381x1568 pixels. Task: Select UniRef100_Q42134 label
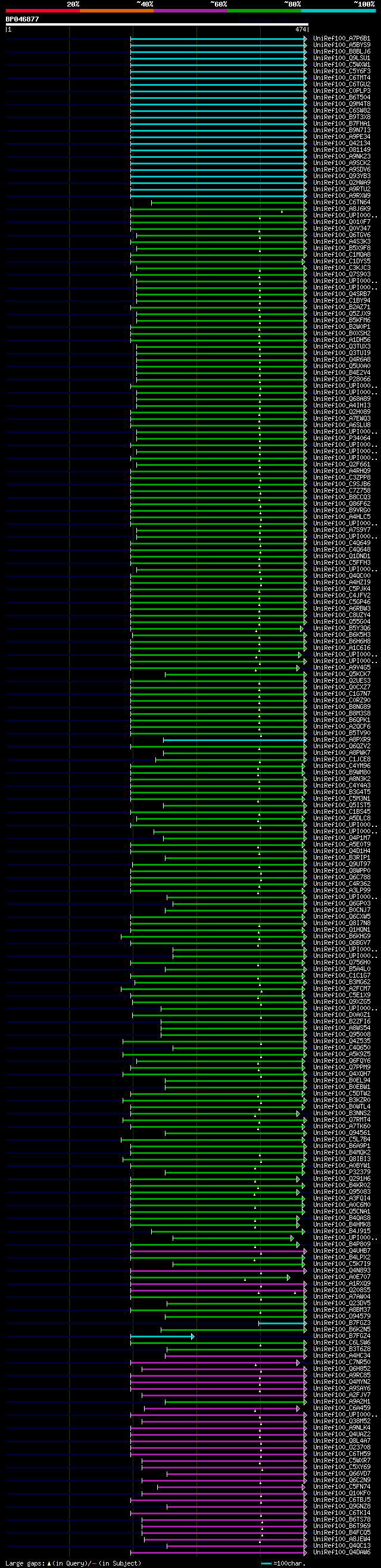[x=342, y=143]
